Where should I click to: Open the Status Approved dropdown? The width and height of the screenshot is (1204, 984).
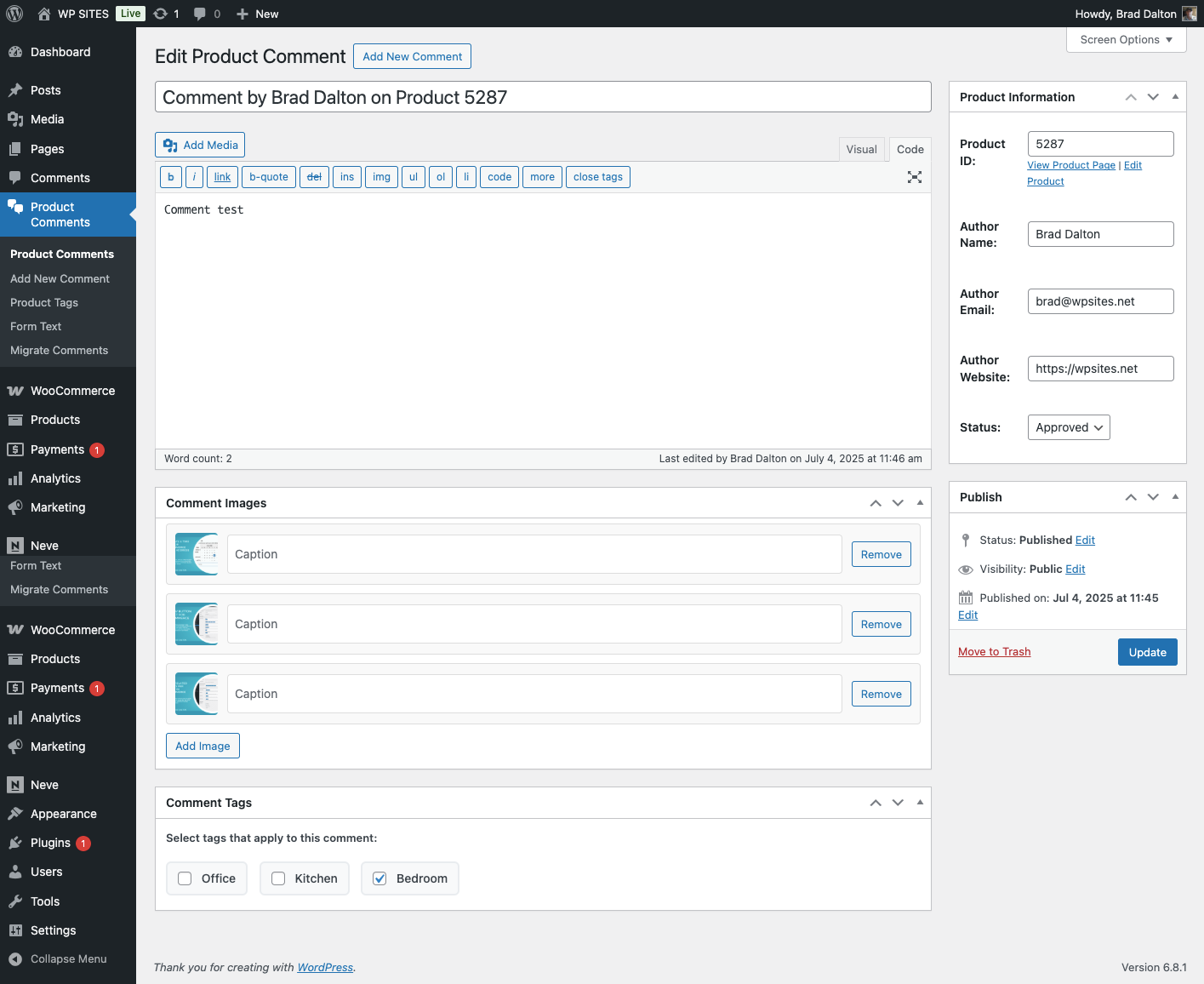1069,427
